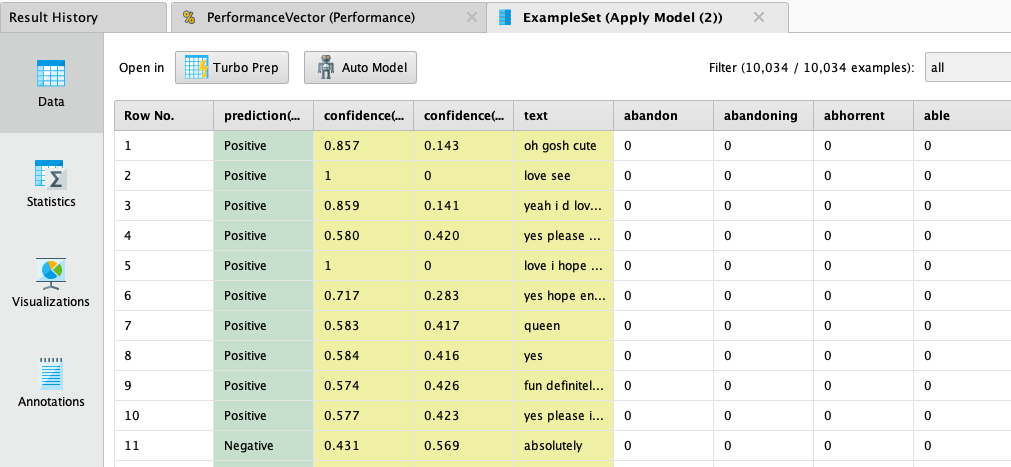
Task: Click the row number 5 cell
Action: (164, 266)
